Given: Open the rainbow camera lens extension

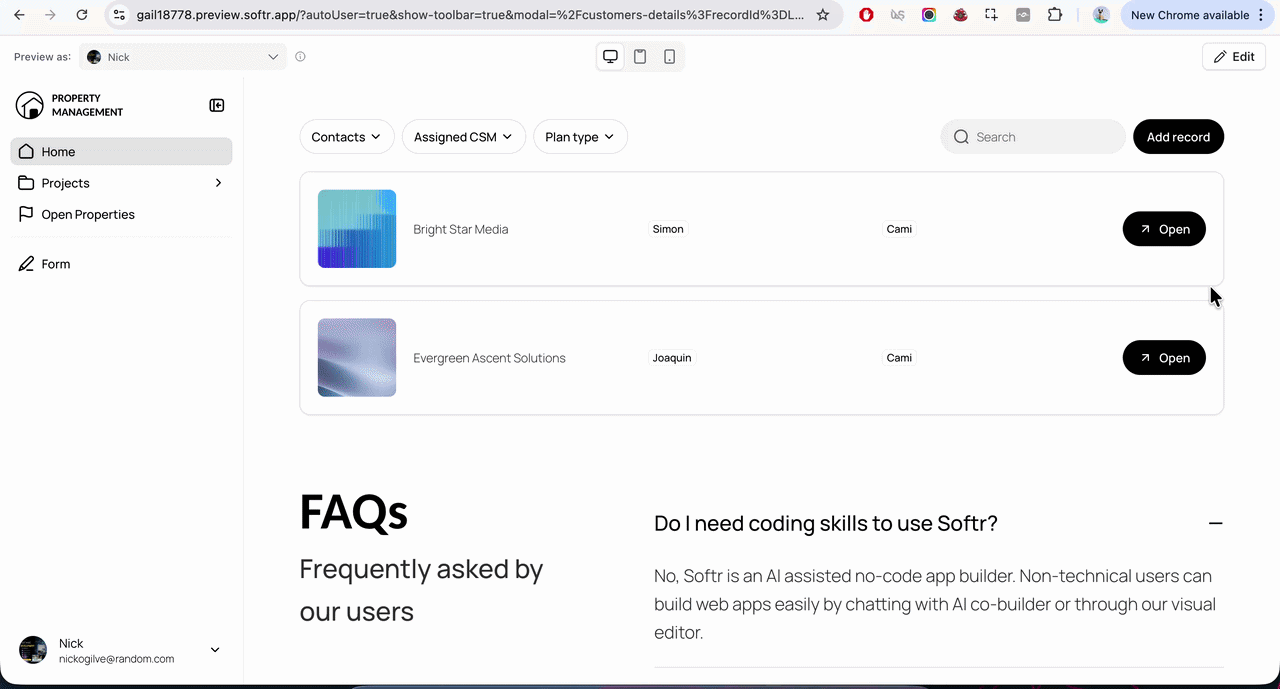Looking at the screenshot, I should coord(929,15).
